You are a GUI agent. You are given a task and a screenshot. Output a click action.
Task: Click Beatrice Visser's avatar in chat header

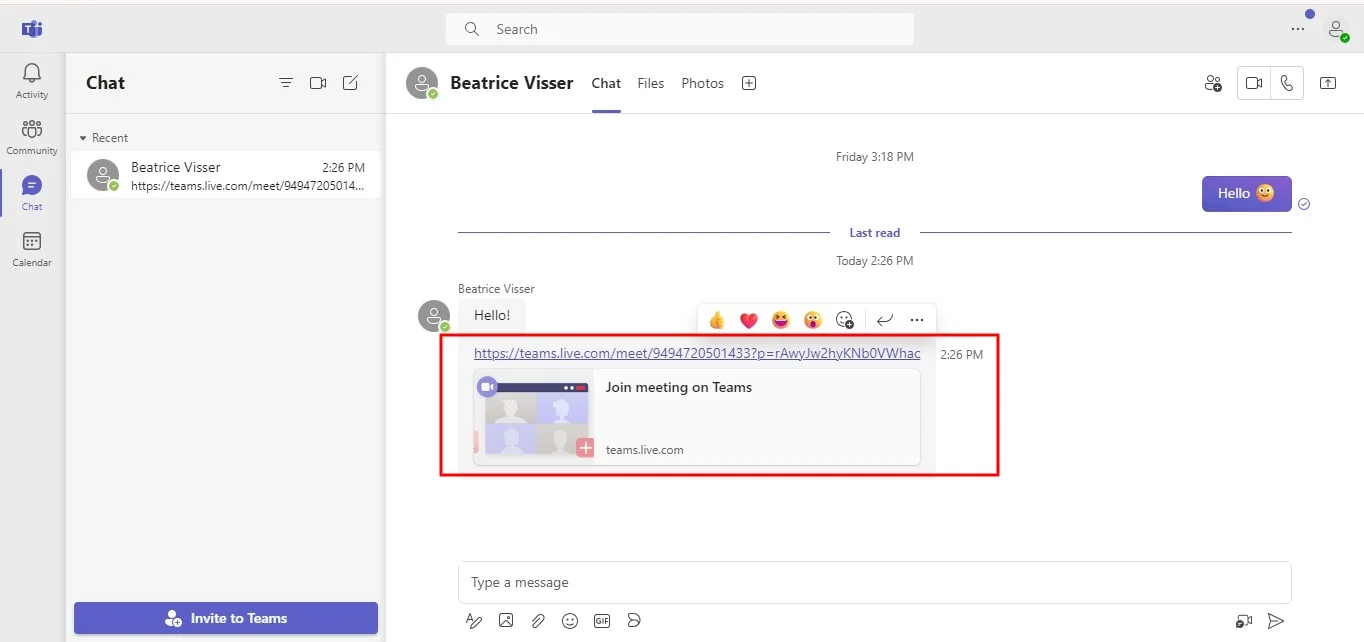422,83
